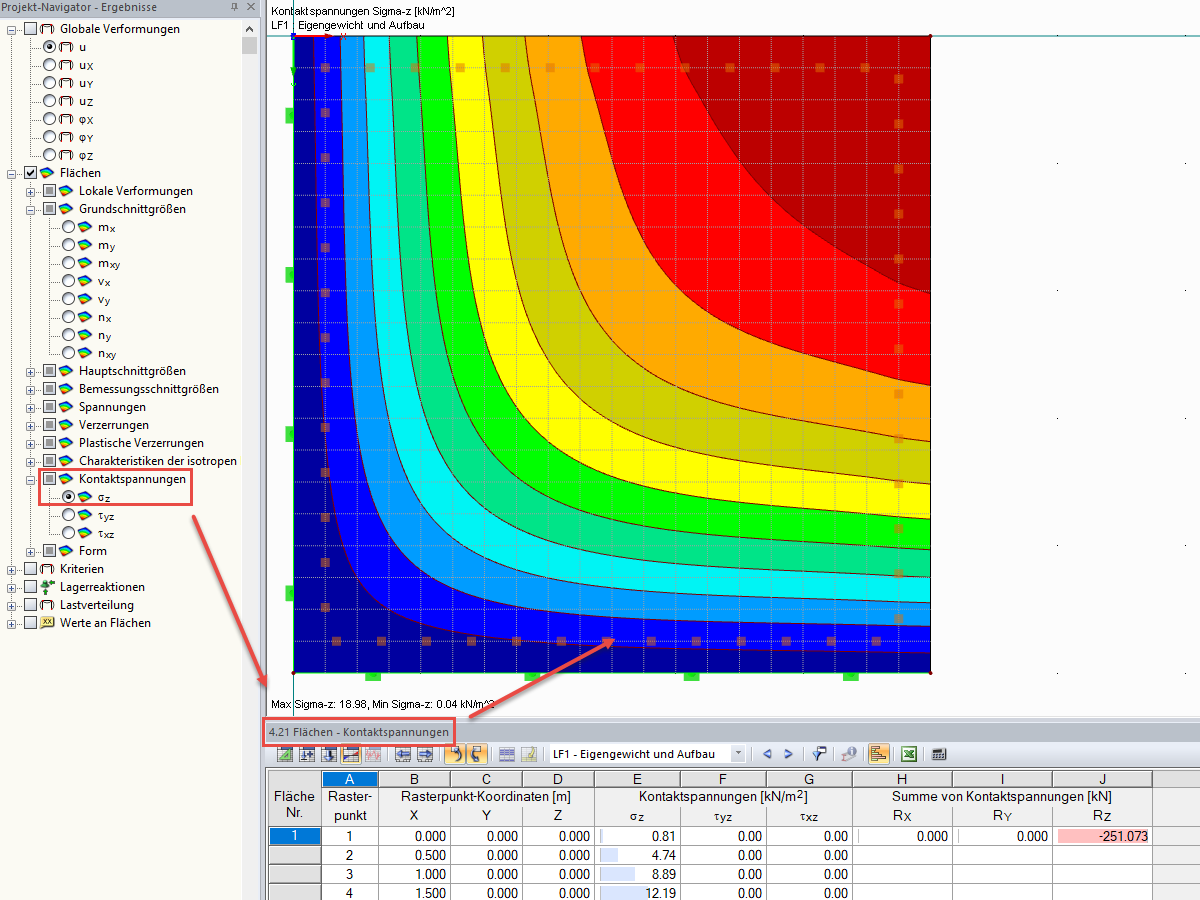The width and height of the screenshot is (1200, 900).
Task: Toggle the Lastverteilung checkbox
Action: (x=30, y=605)
